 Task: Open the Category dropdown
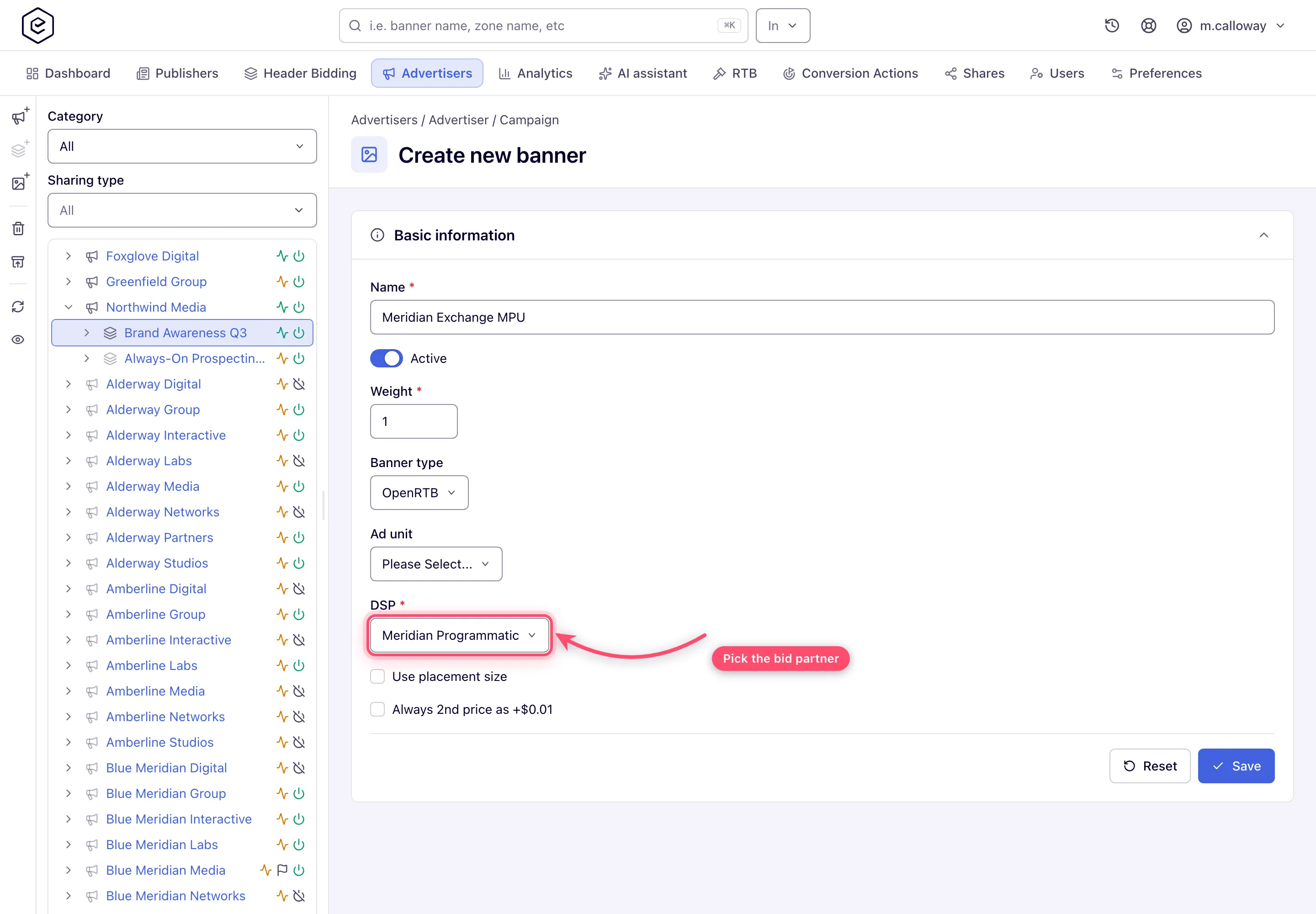point(182,146)
